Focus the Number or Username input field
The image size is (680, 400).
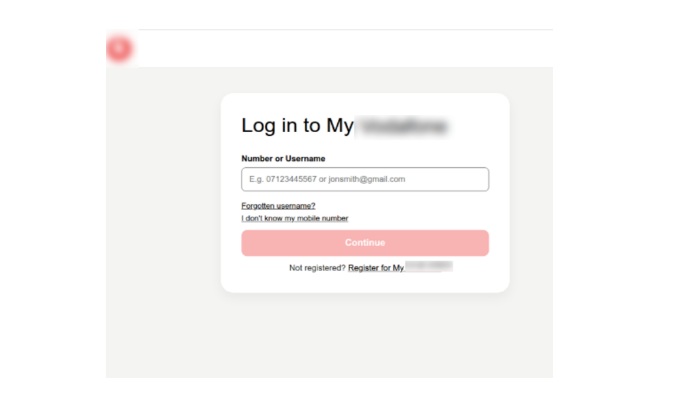click(x=365, y=179)
